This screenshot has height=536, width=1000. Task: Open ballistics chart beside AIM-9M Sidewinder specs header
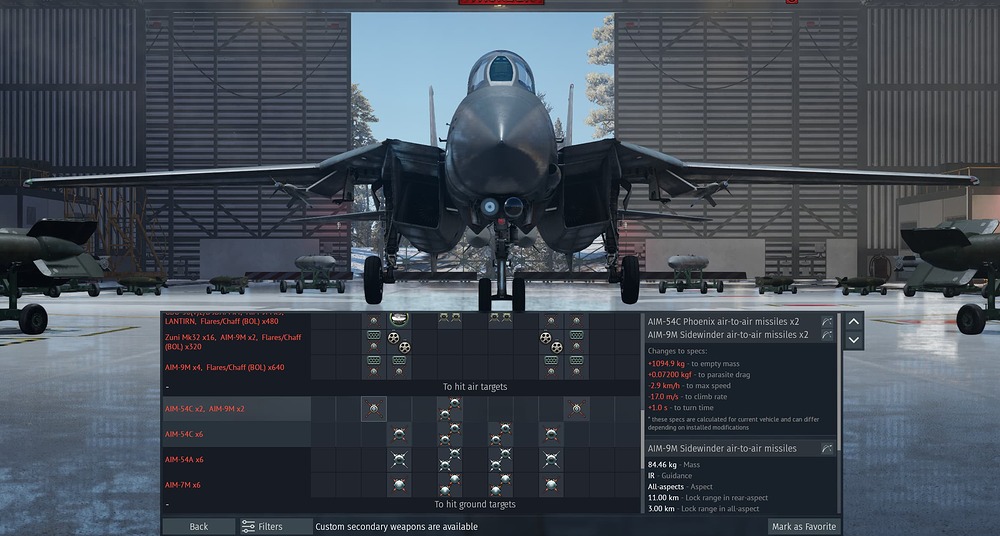[827, 449]
